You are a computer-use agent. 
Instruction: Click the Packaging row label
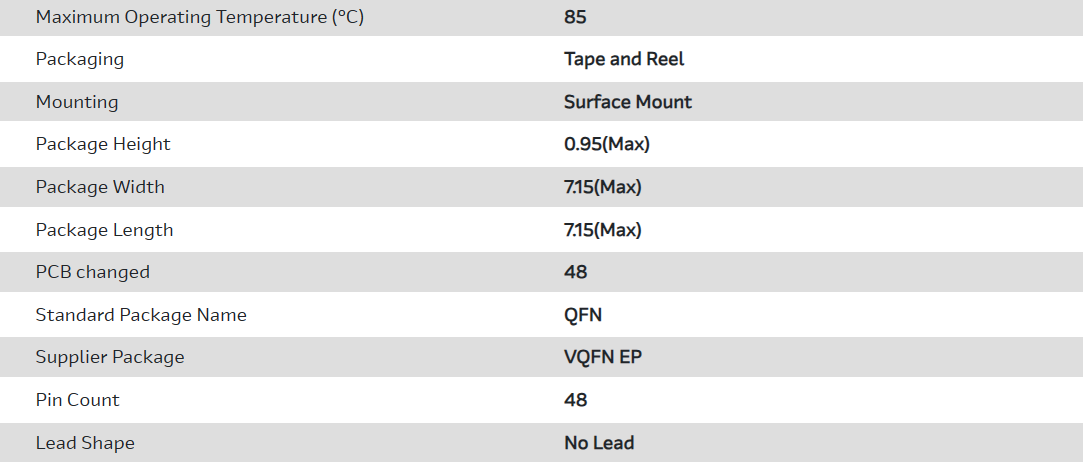pos(80,59)
